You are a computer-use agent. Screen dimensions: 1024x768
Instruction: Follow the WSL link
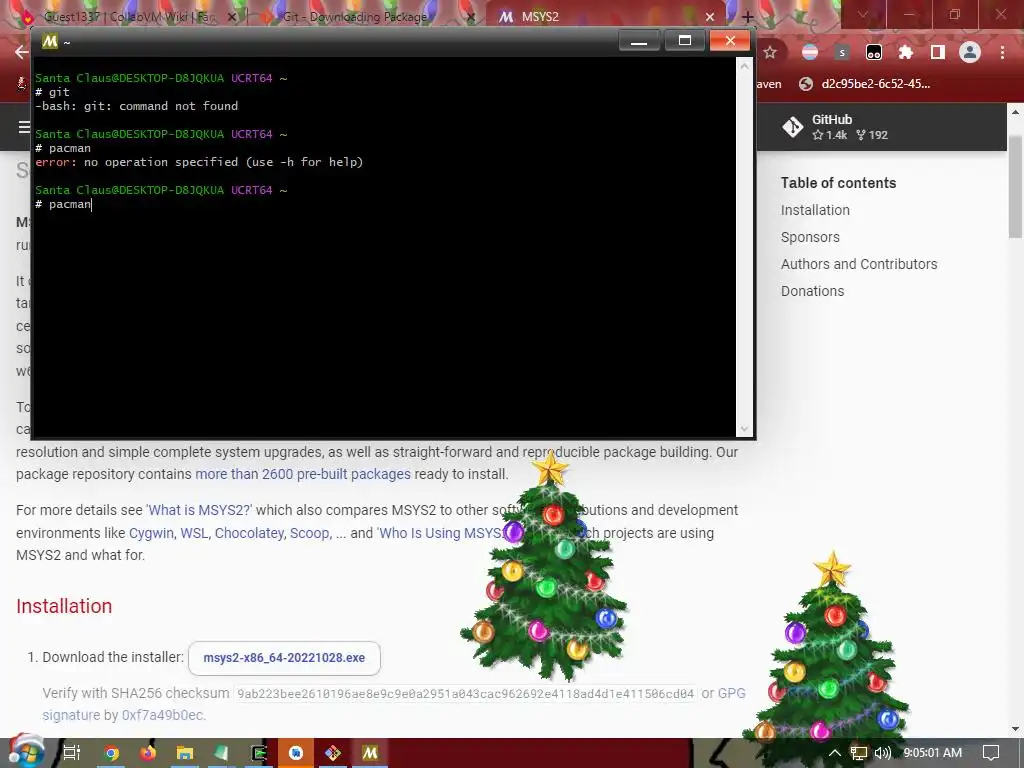194,533
